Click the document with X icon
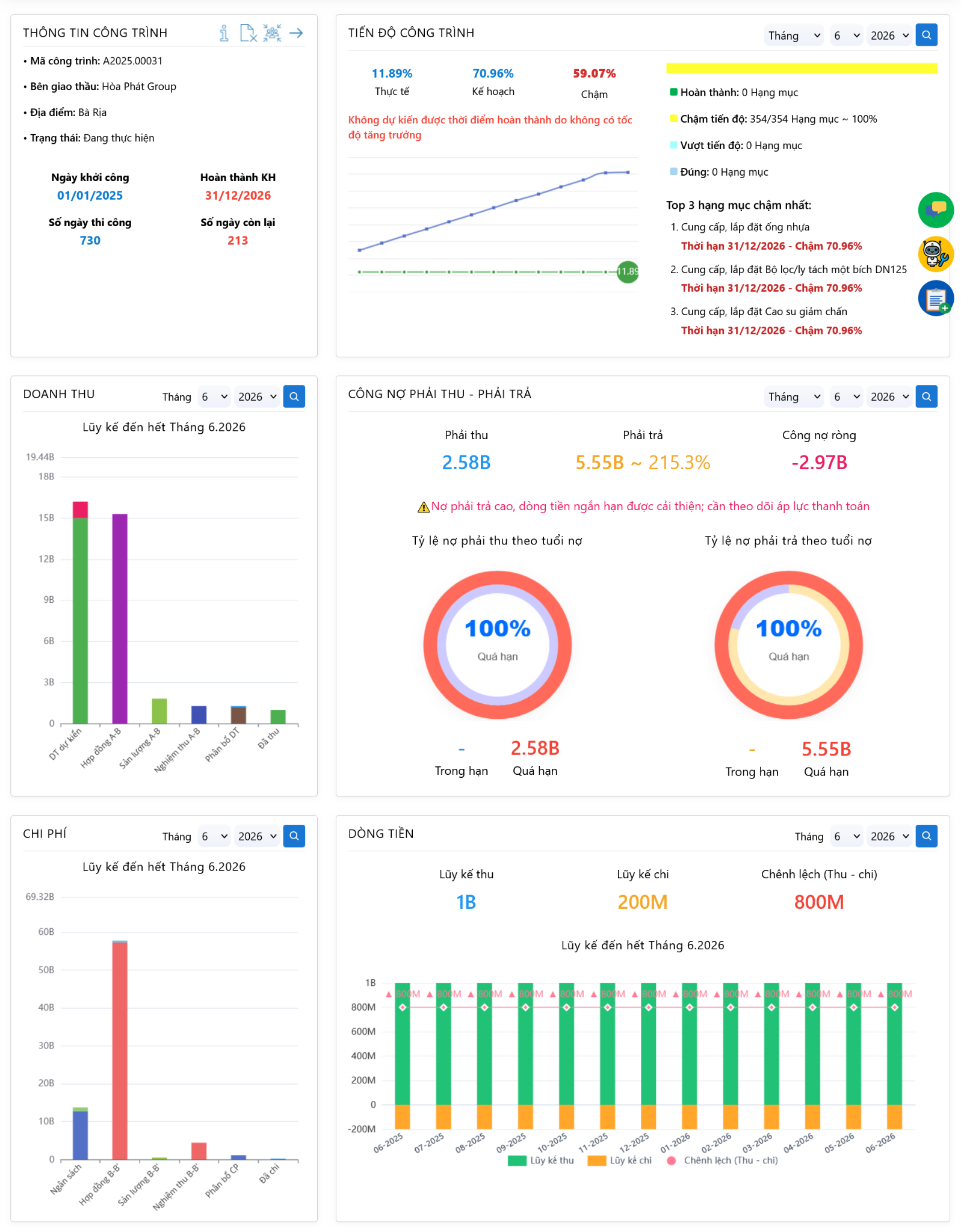This screenshot has width=961, height=1232. tap(248, 33)
